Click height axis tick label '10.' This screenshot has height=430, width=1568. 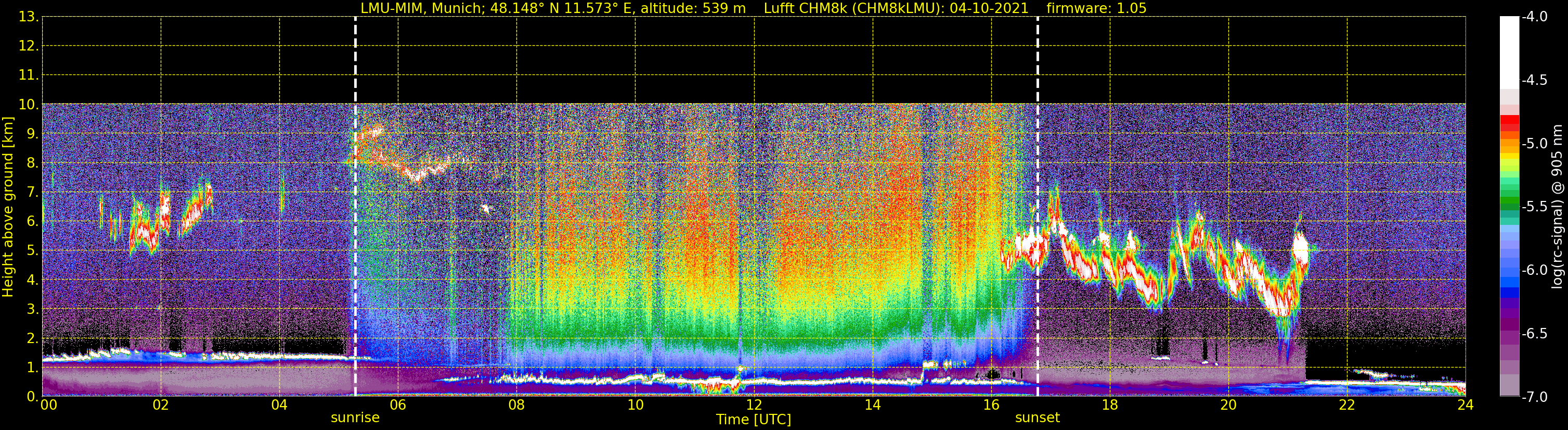click(29, 105)
